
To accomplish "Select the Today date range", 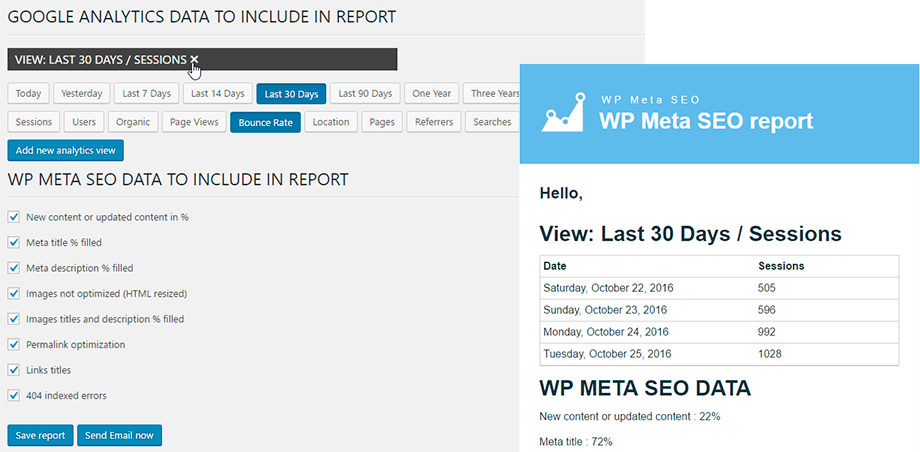I will pyautogui.click(x=29, y=94).
